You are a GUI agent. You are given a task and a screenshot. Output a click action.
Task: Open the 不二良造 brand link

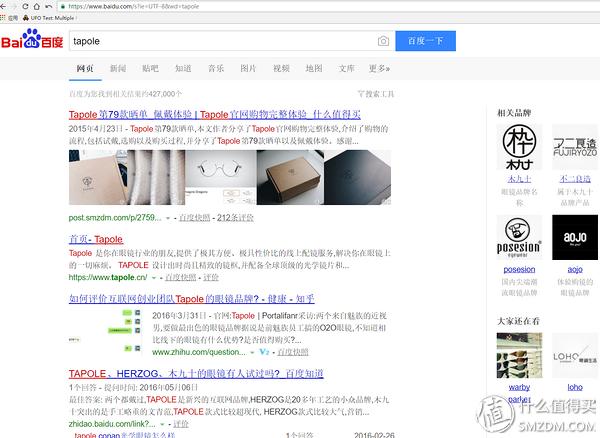point(575,179)
